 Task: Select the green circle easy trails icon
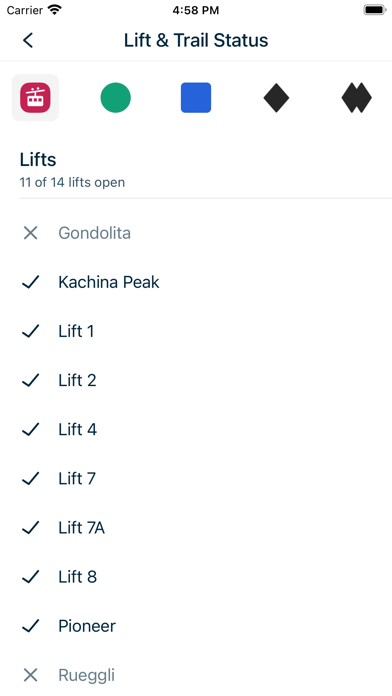click(x=115, y=97)
